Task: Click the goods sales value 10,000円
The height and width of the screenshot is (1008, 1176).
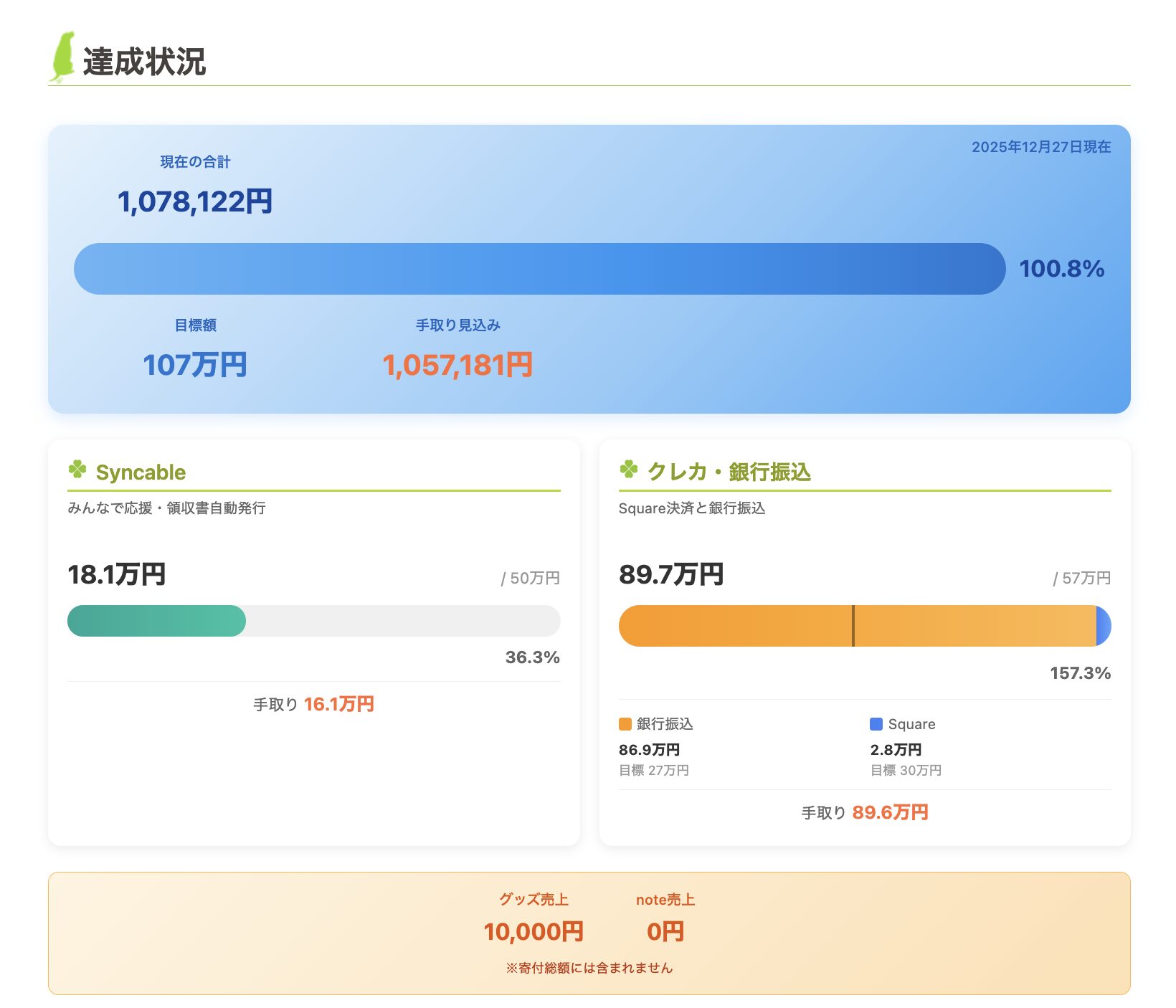Action: pos(534,932)
